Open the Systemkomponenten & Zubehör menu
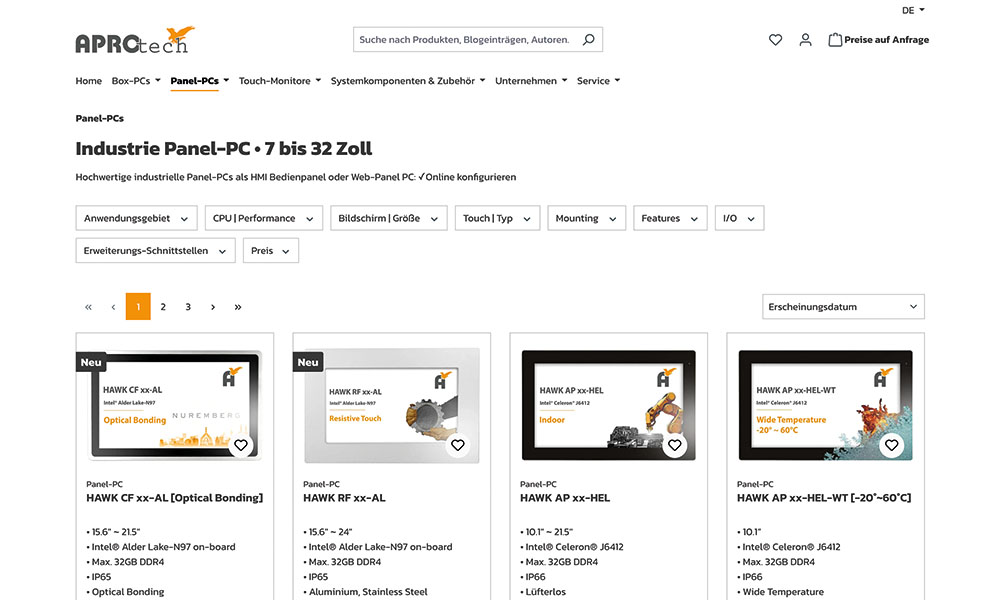 click(408, 80)
